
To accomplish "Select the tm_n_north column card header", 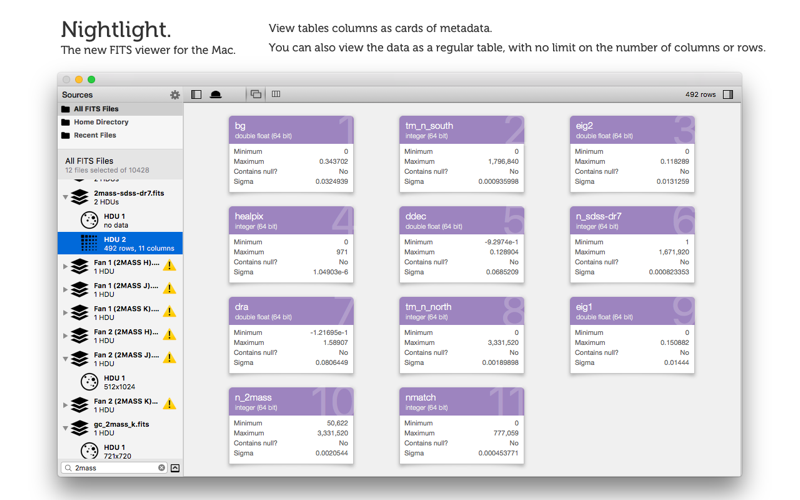I will (462, 311).
